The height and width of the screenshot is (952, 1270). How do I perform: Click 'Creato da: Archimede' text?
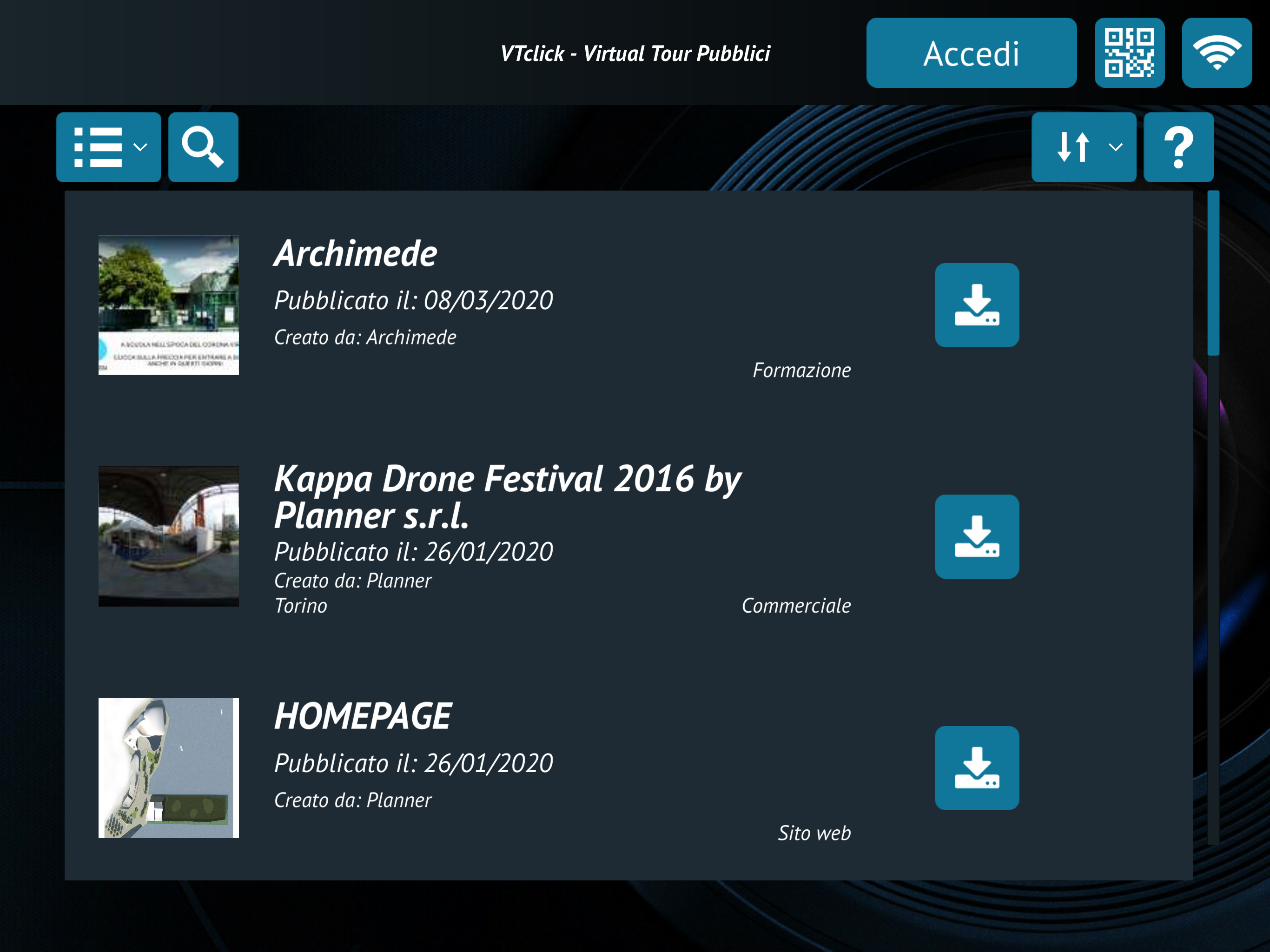click(365, 337)
